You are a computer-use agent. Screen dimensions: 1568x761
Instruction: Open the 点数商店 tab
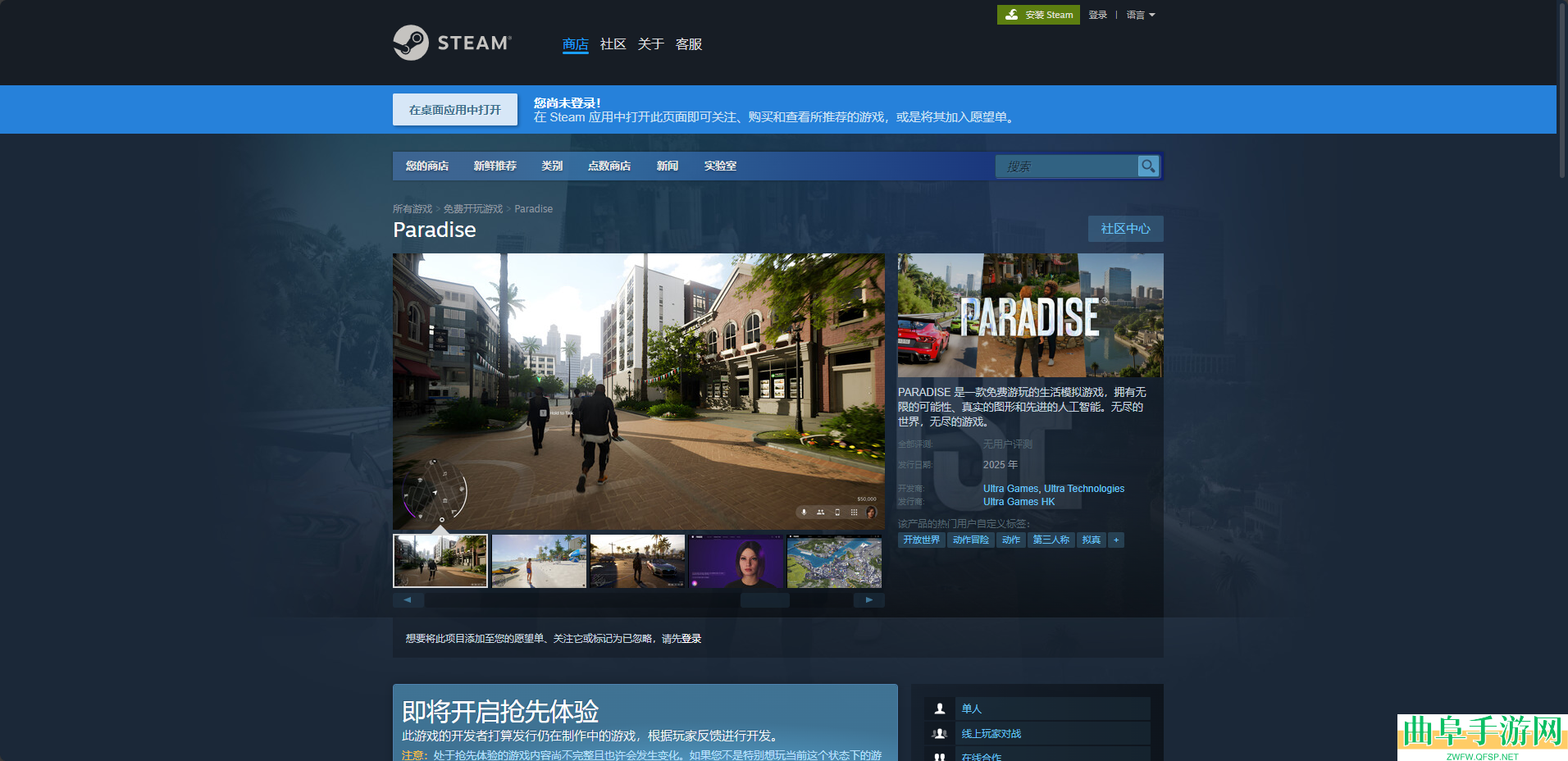(x=609, y=166)
